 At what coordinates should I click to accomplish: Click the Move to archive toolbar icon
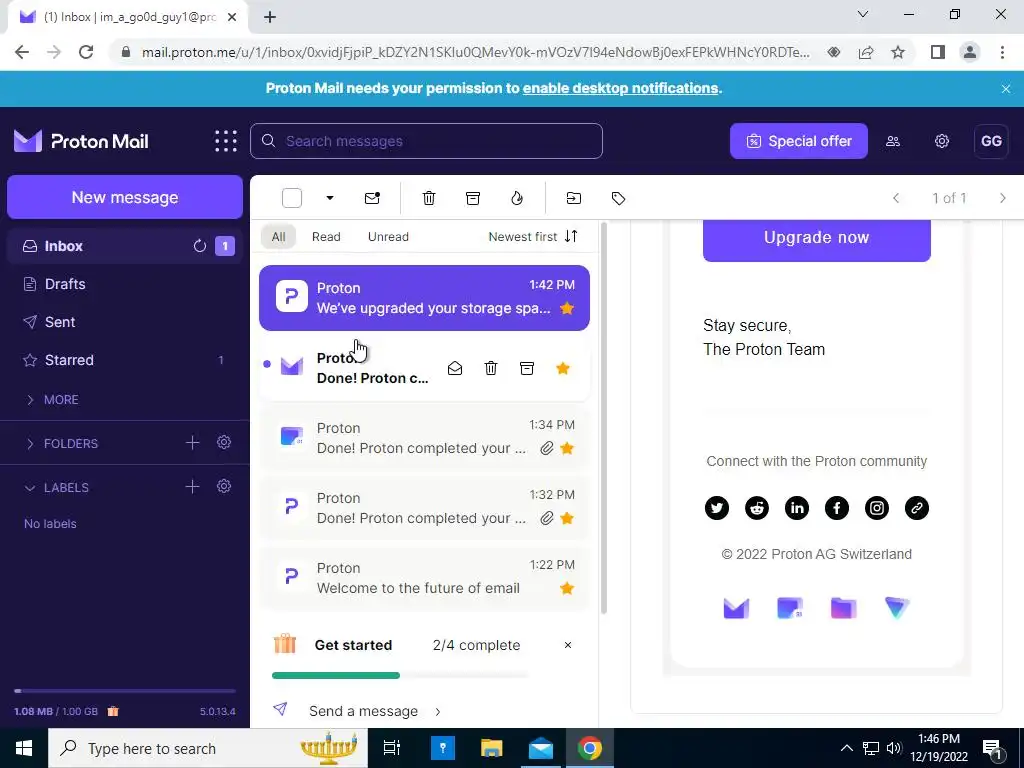tap(473, 198)
